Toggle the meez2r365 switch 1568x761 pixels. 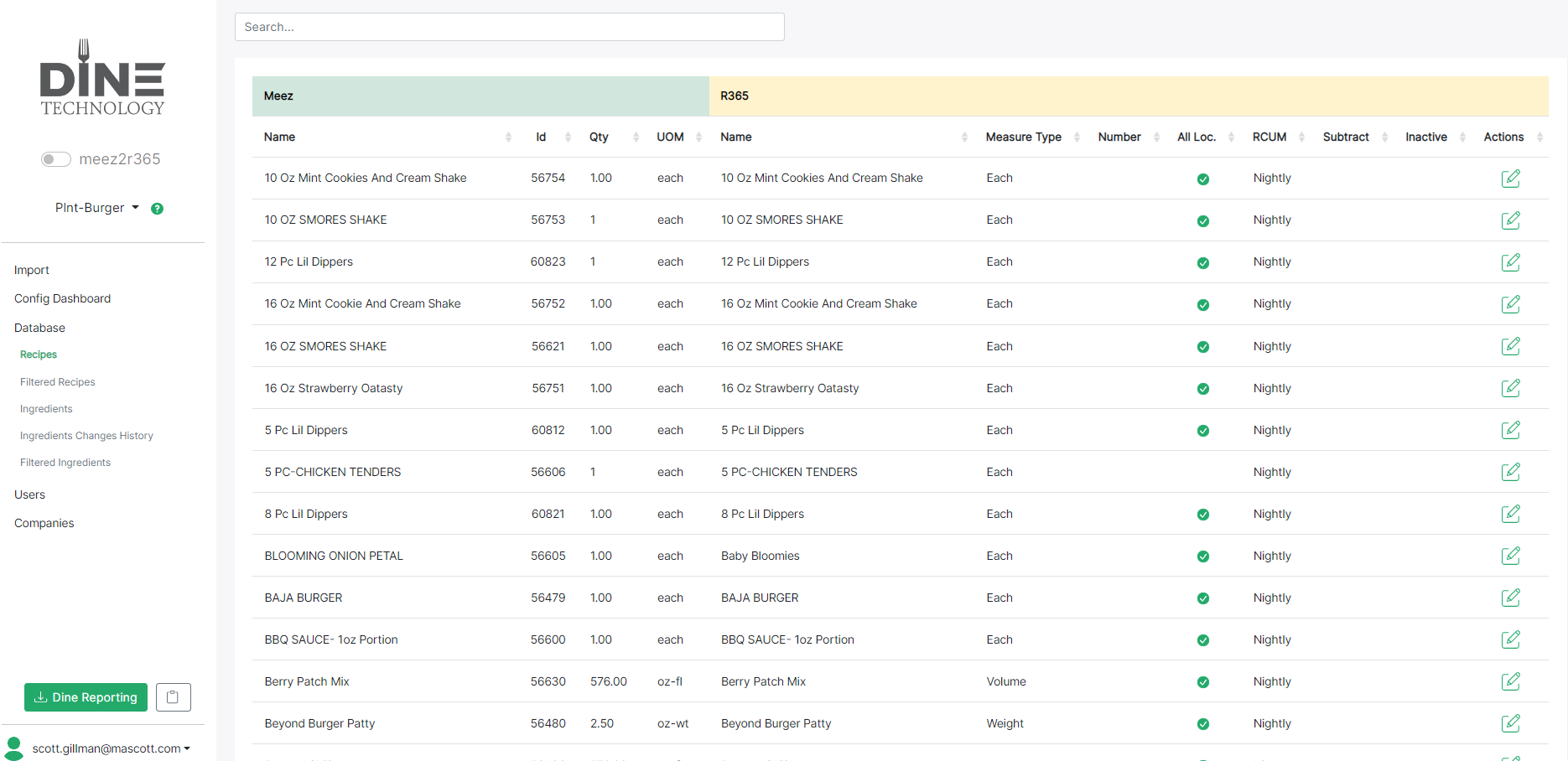coord(56,159)
